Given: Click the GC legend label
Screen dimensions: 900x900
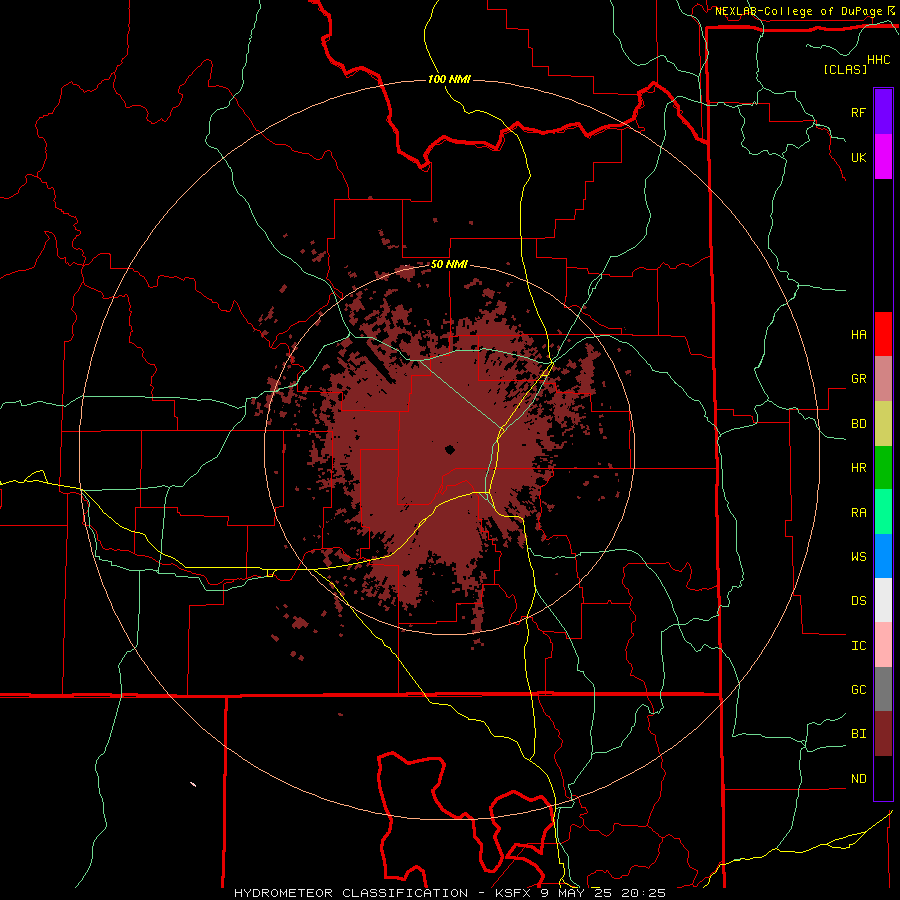Looking at the screenshot, I should [858, 690].
